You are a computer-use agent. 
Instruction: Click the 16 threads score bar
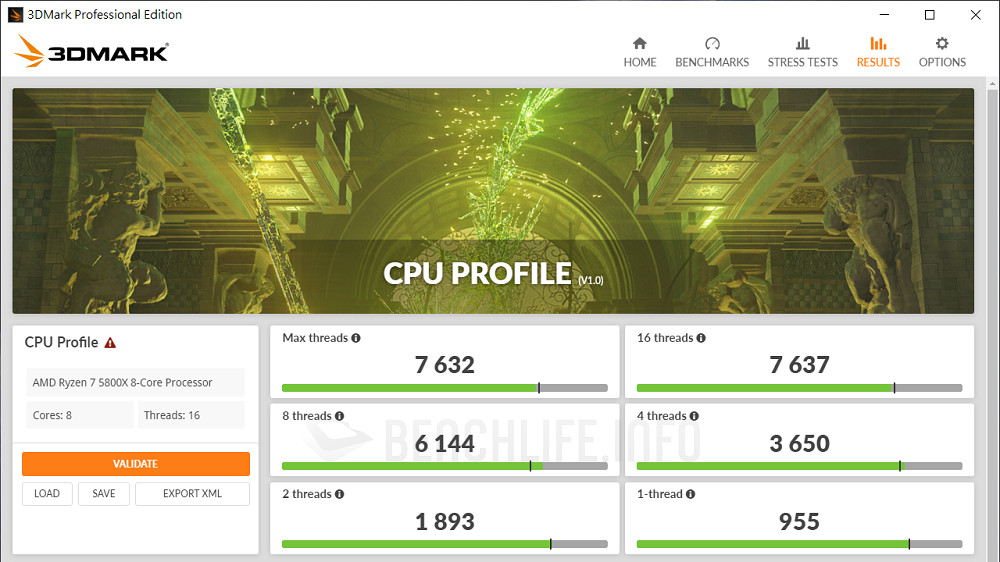[x=799, y=388]
